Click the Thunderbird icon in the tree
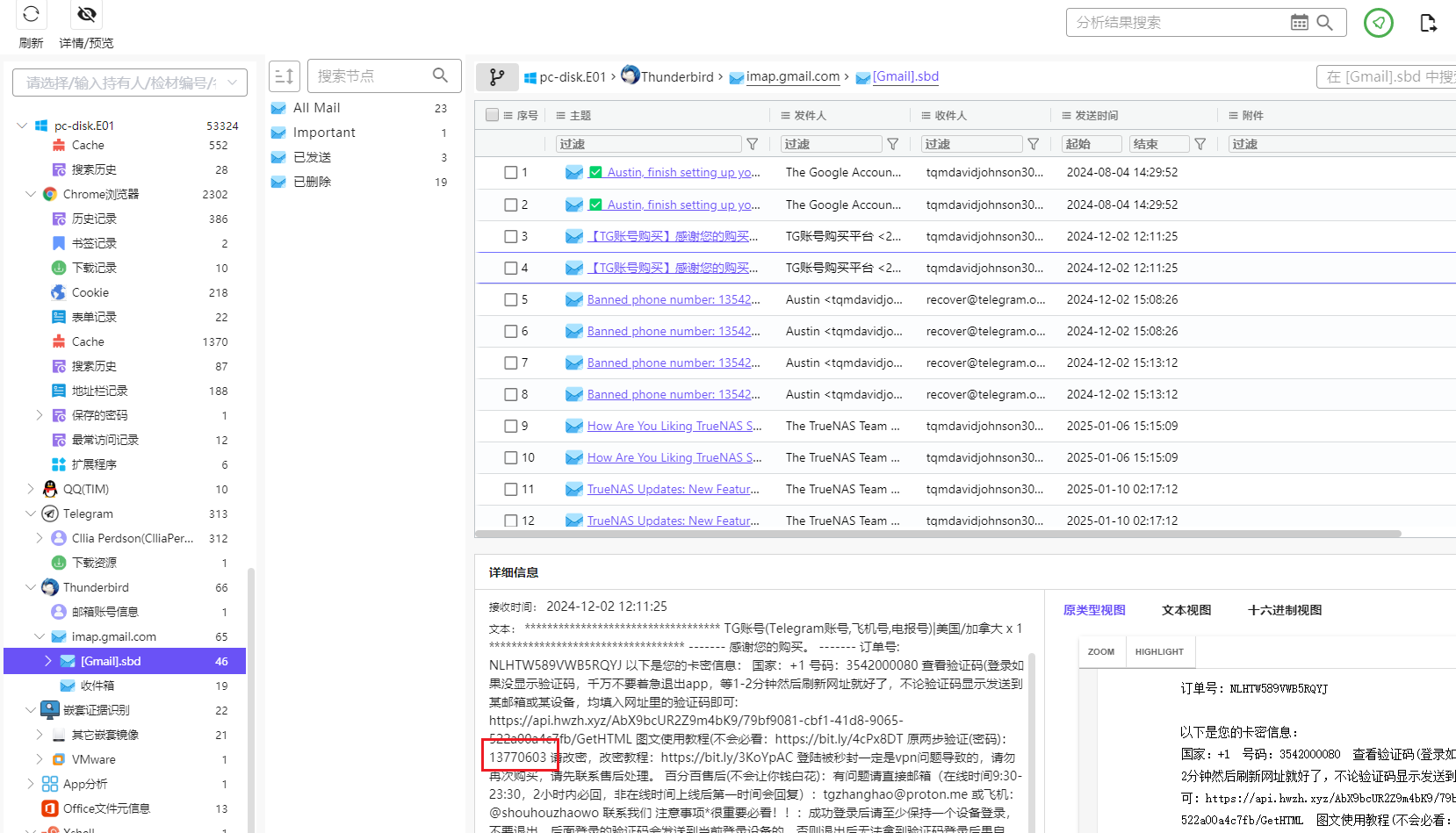Image resolution: width=1456 pixels, height=833 pixels. [x=50, y=587]
